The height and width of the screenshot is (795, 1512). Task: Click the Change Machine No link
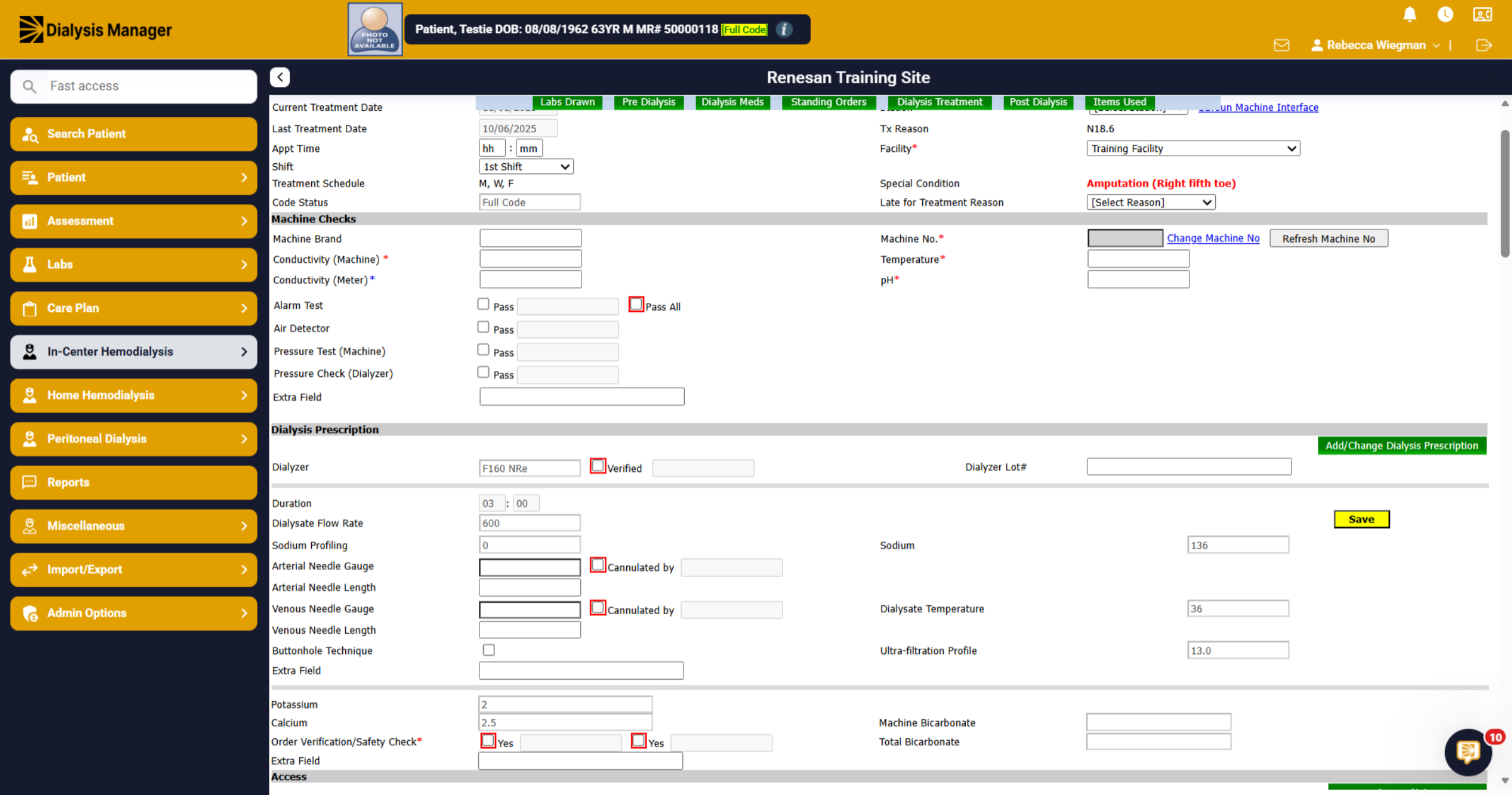(x=1213, y=238)
